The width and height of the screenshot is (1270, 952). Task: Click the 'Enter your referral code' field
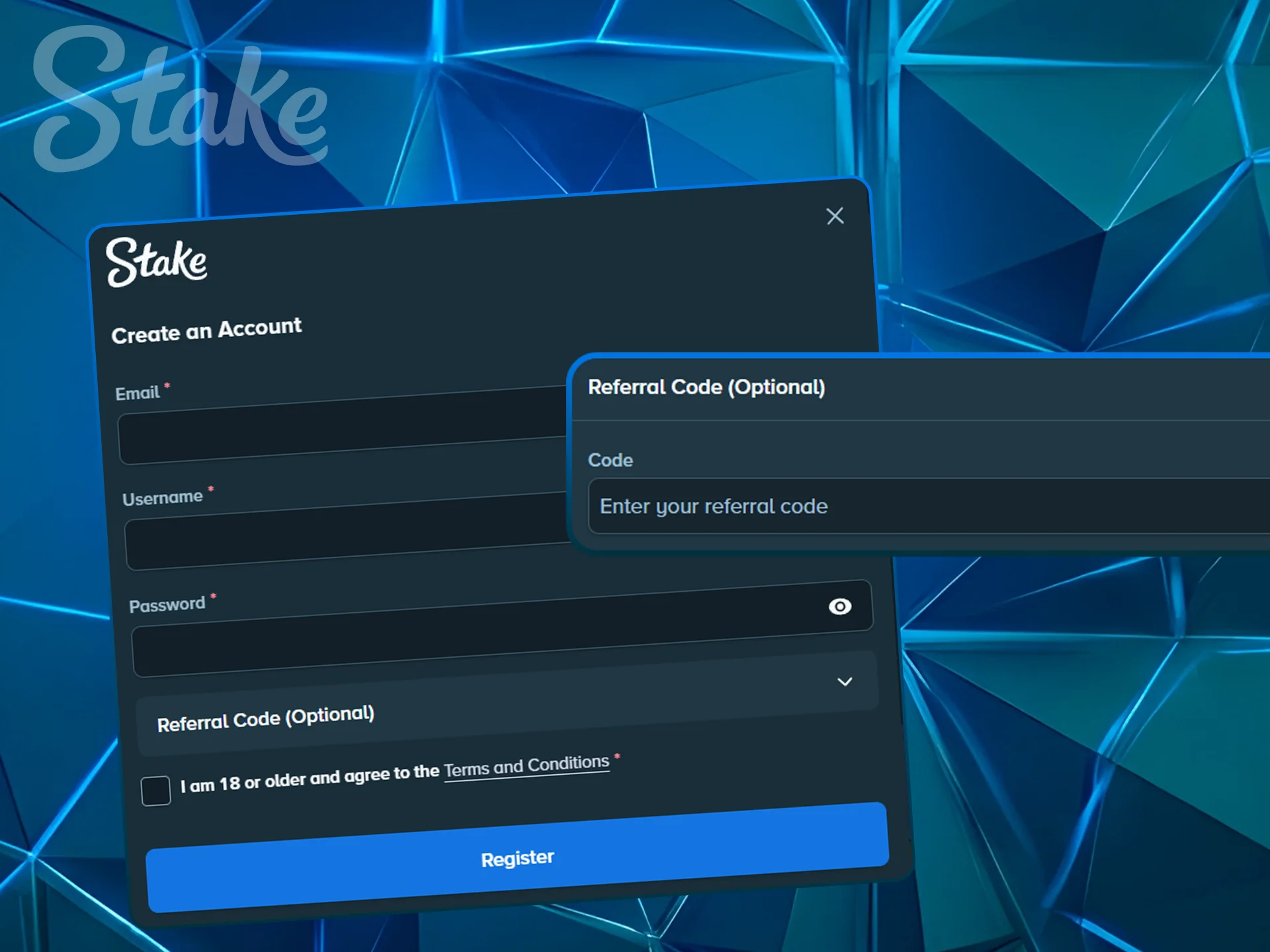[x=929, y=506]
